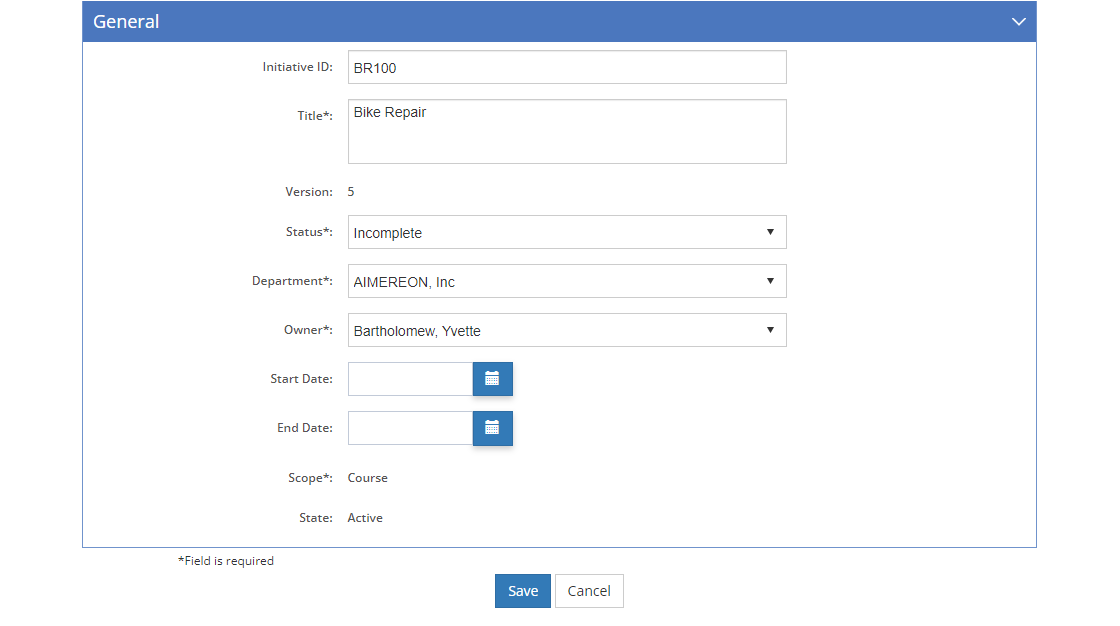
Task: Click the Status label
Action: pyautogui.click(x=309, y=232)
